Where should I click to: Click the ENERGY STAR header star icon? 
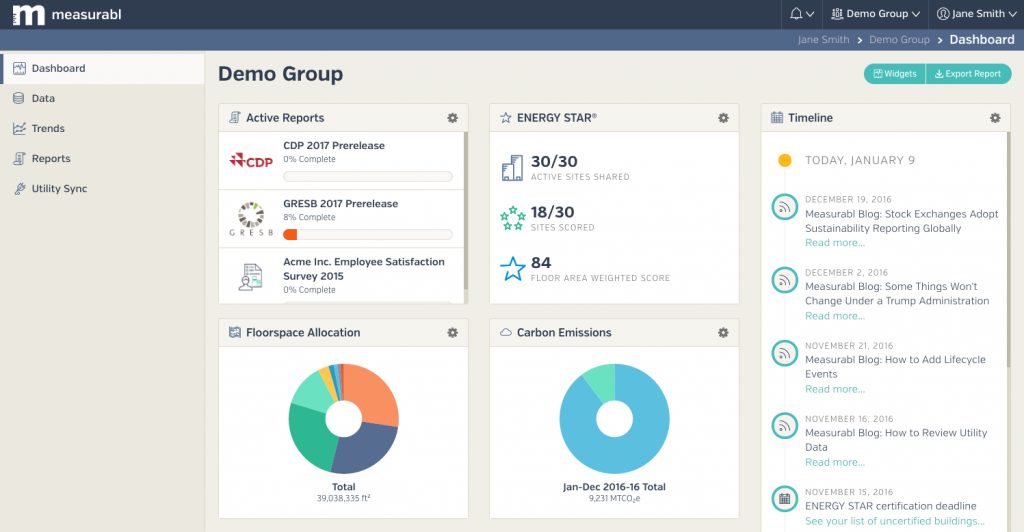[505, 118]
